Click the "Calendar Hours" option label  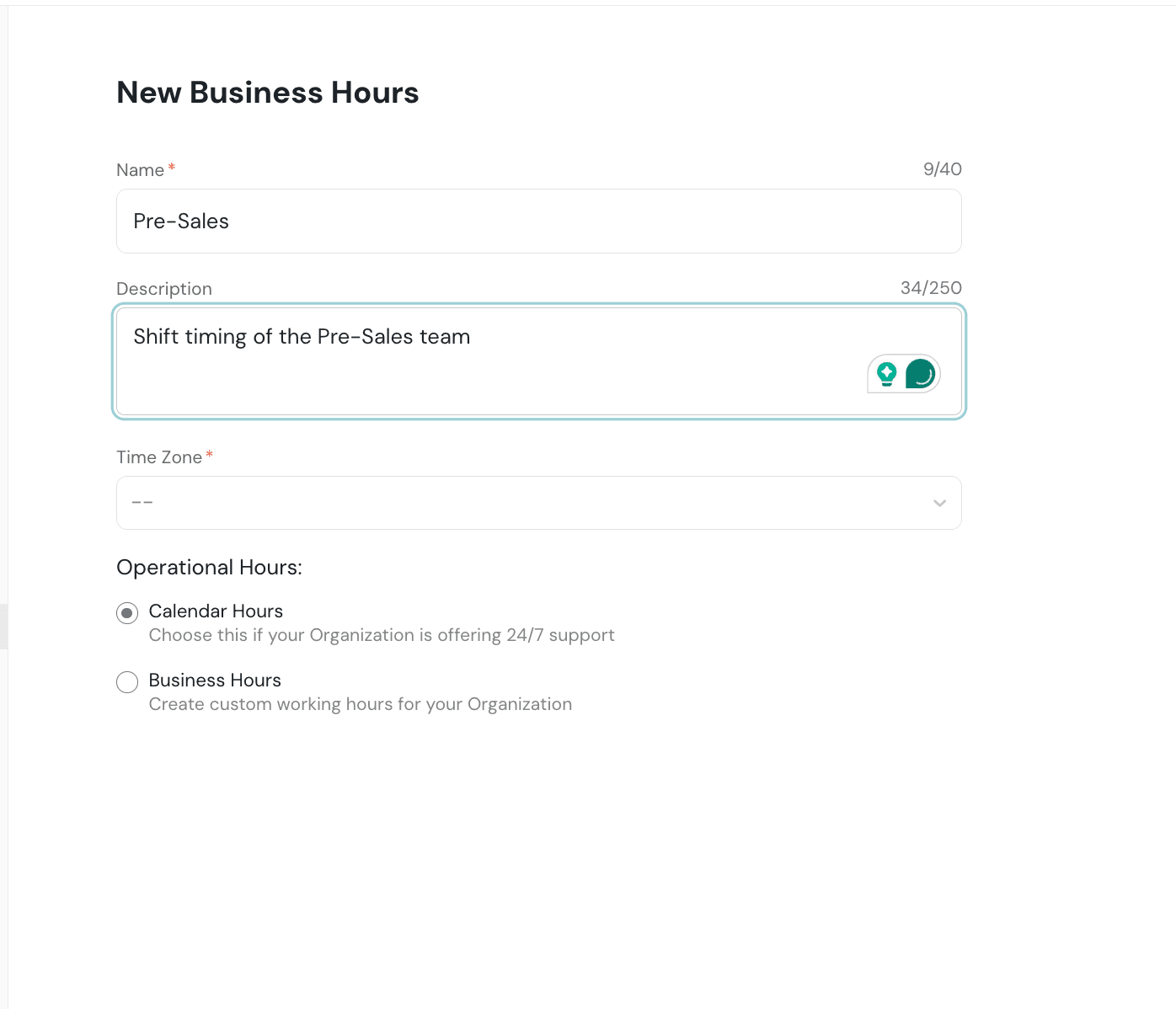coord(216,611)
